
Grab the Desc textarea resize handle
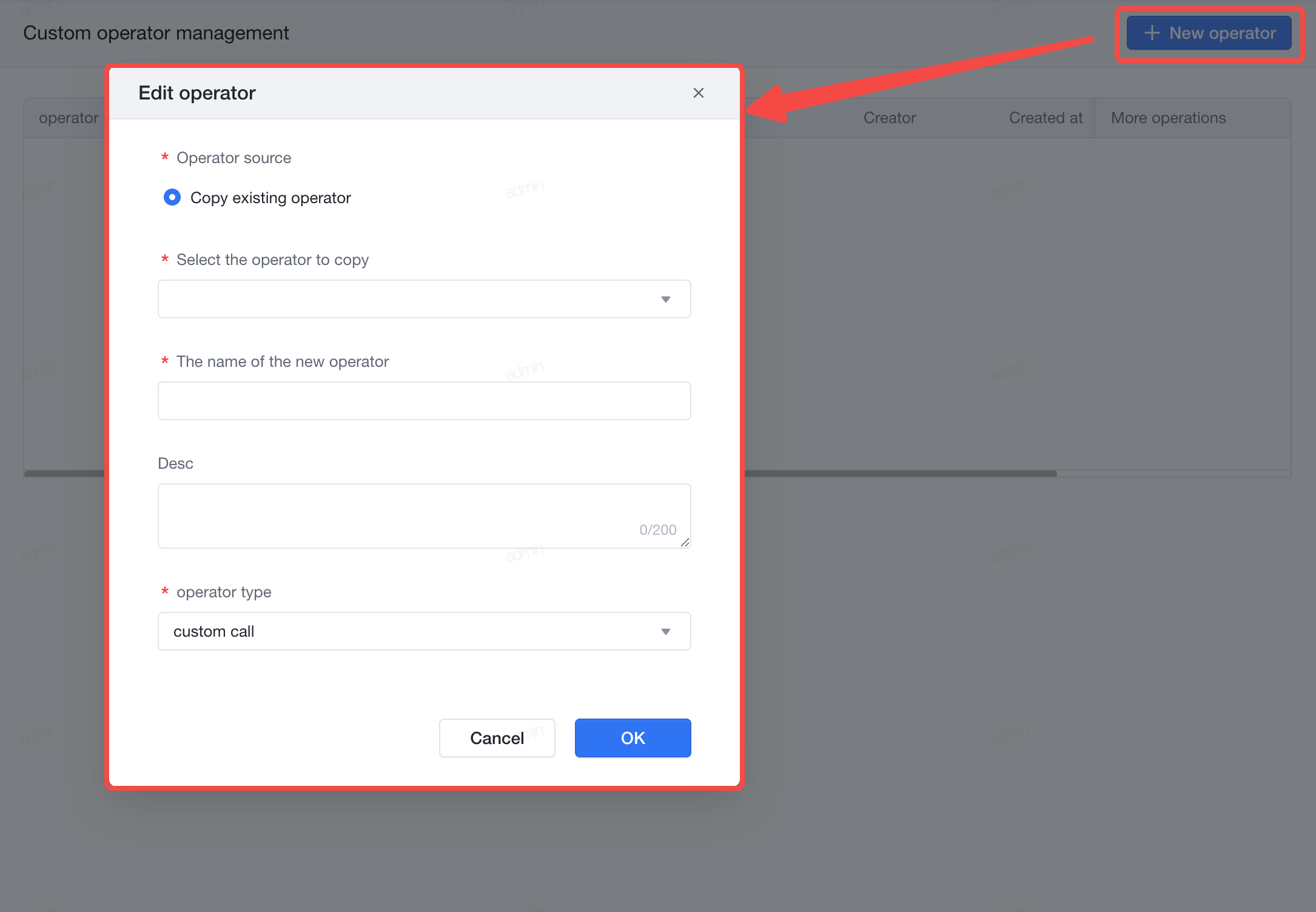click(685, 542)
